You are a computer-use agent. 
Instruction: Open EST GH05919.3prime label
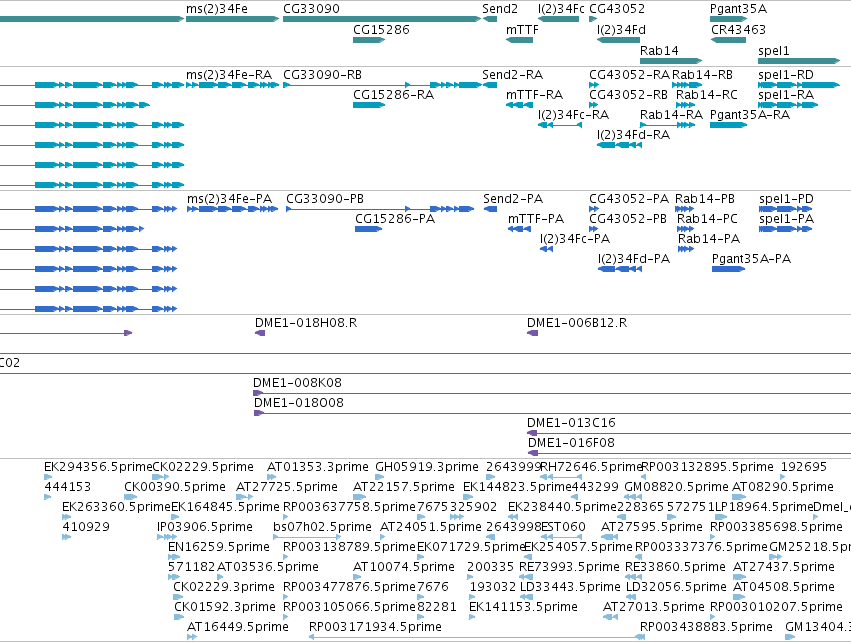click(x=427, y=467)
